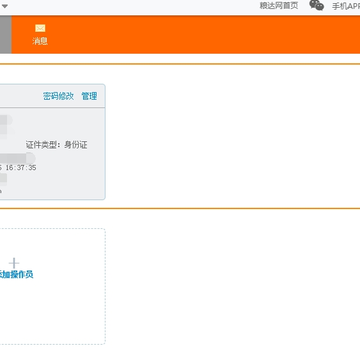Click blurred bar above the timestamp
The width and height of the screenshot is (360, 360).
[x=17, y=158]
